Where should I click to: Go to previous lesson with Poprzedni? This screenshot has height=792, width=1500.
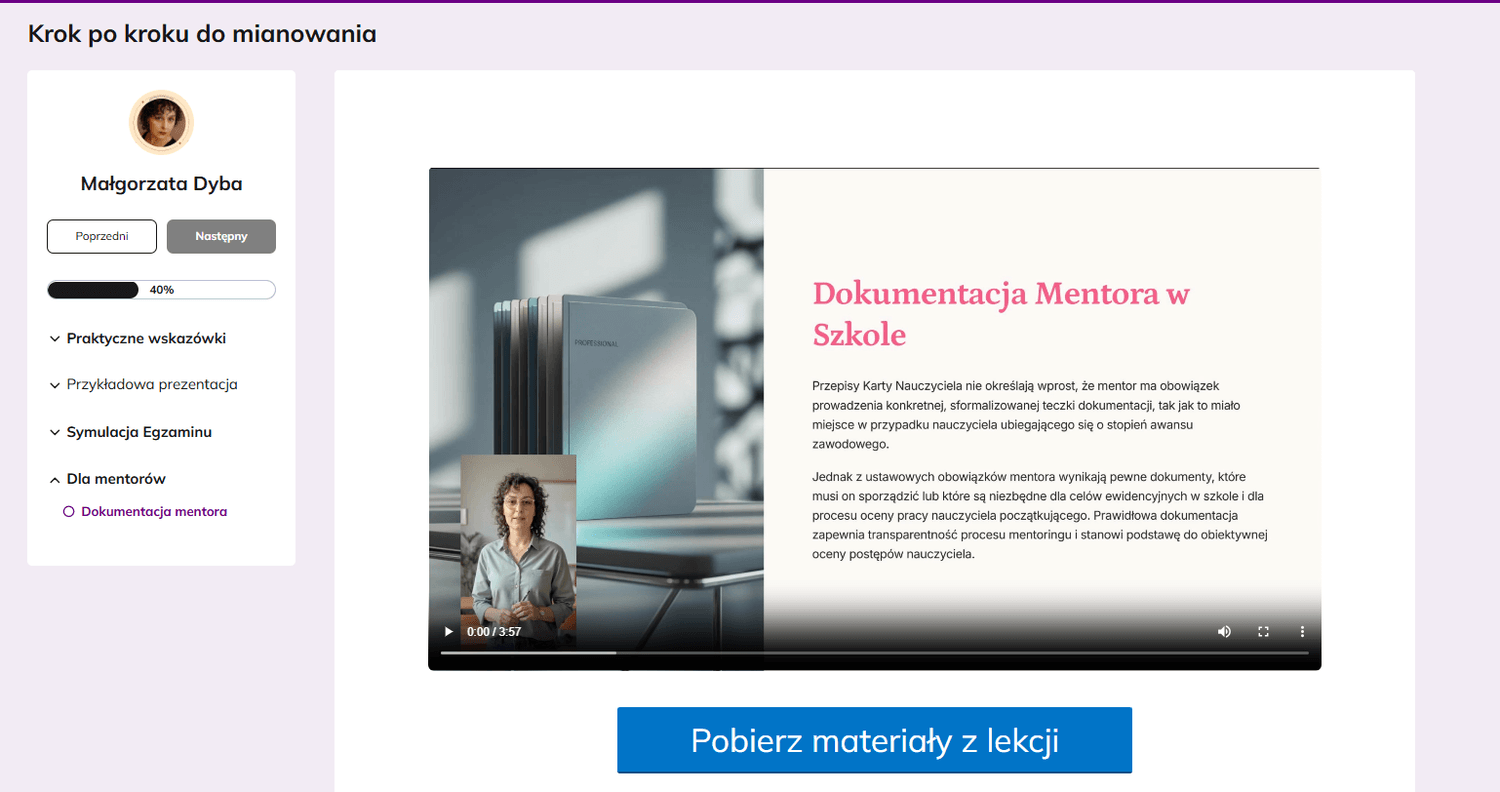[x=102, y=237]
